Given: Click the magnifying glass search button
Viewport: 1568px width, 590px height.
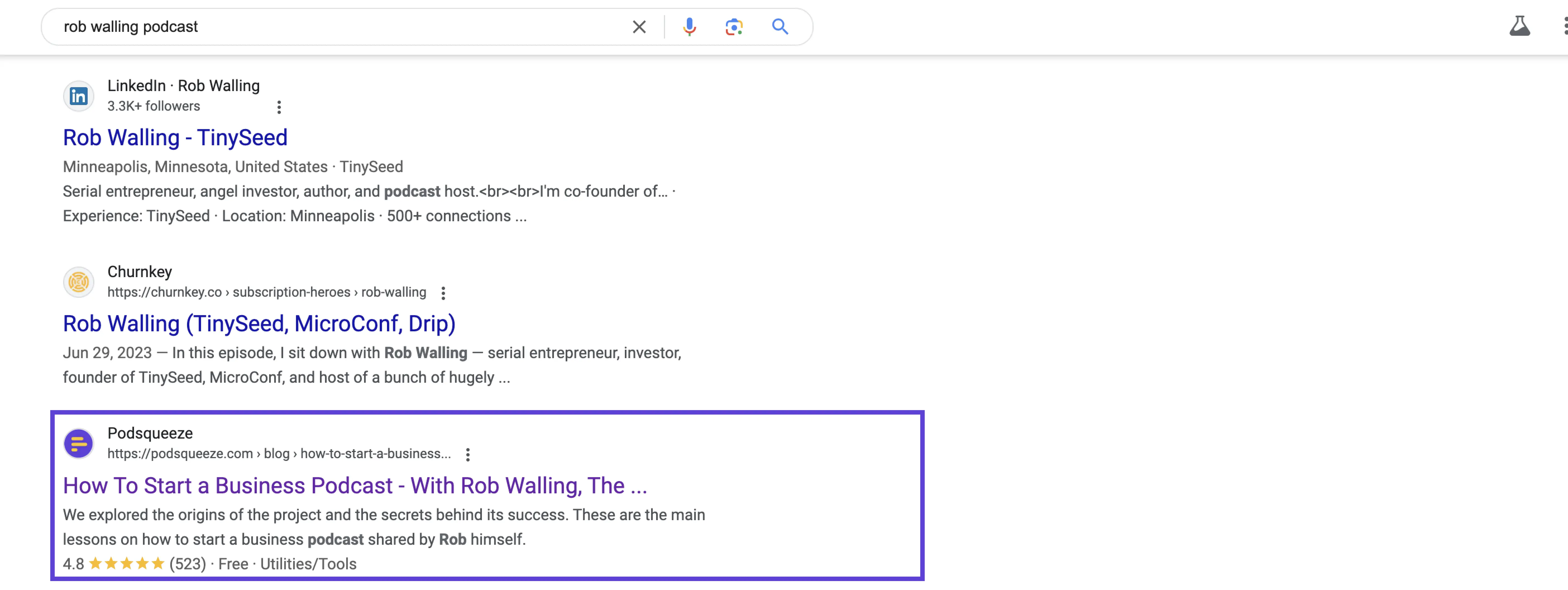Looking at the screenshot, I should [780, 27].
